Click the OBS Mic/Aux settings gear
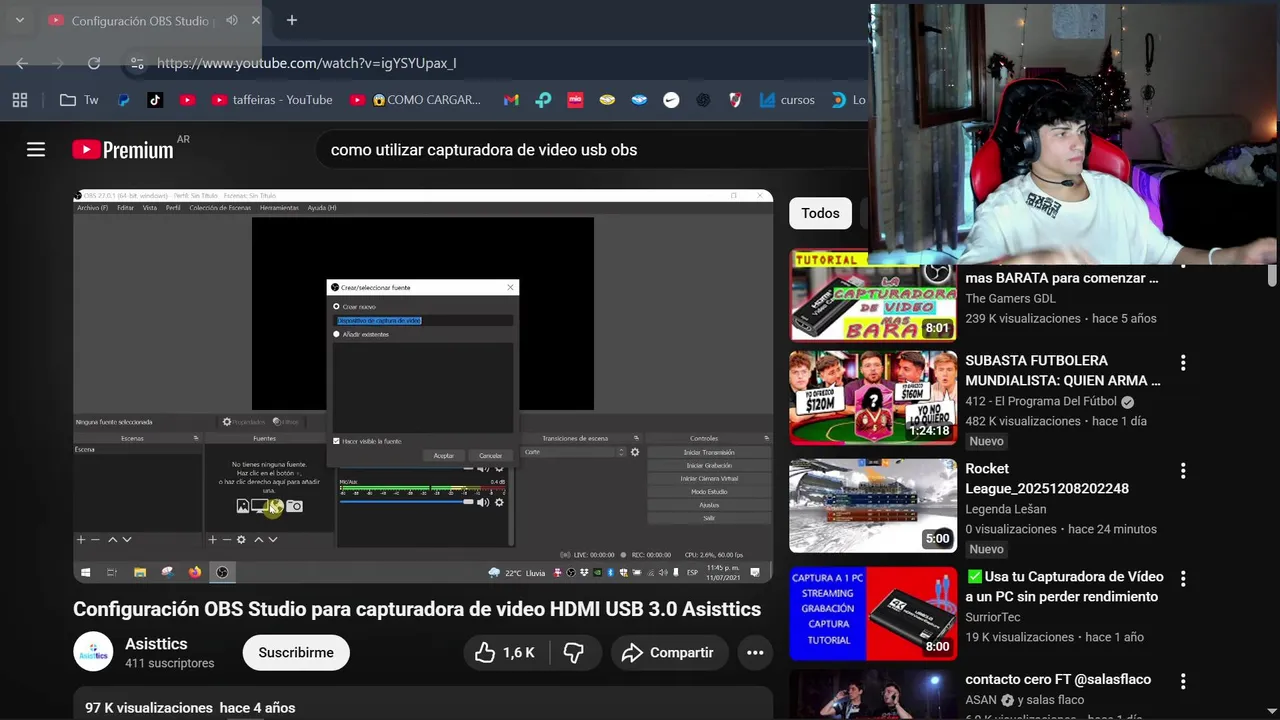The width and height of the screenshot is (1280, 720). (x=499, y=502)
